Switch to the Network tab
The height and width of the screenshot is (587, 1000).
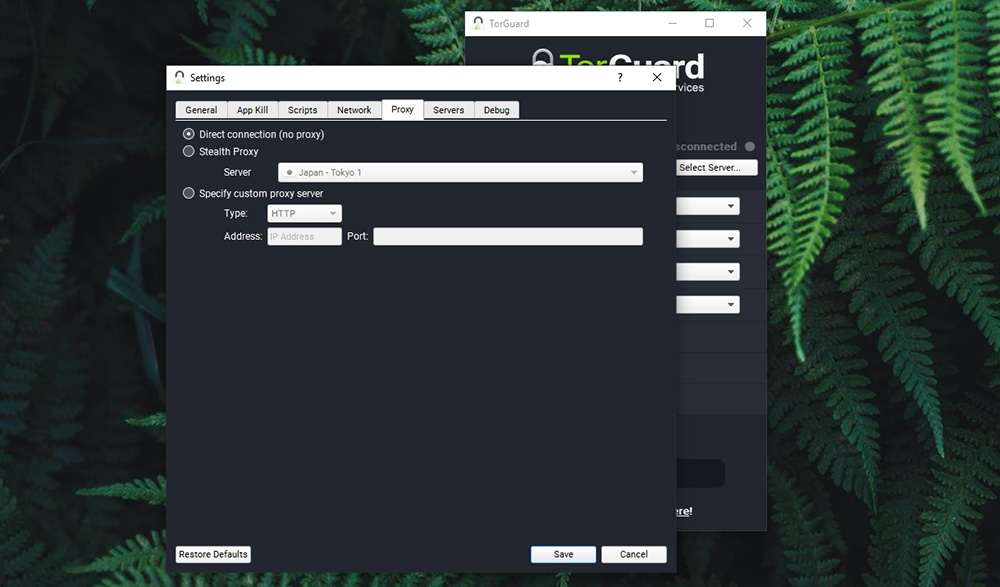pyautogui.click(x=354, y=110)
